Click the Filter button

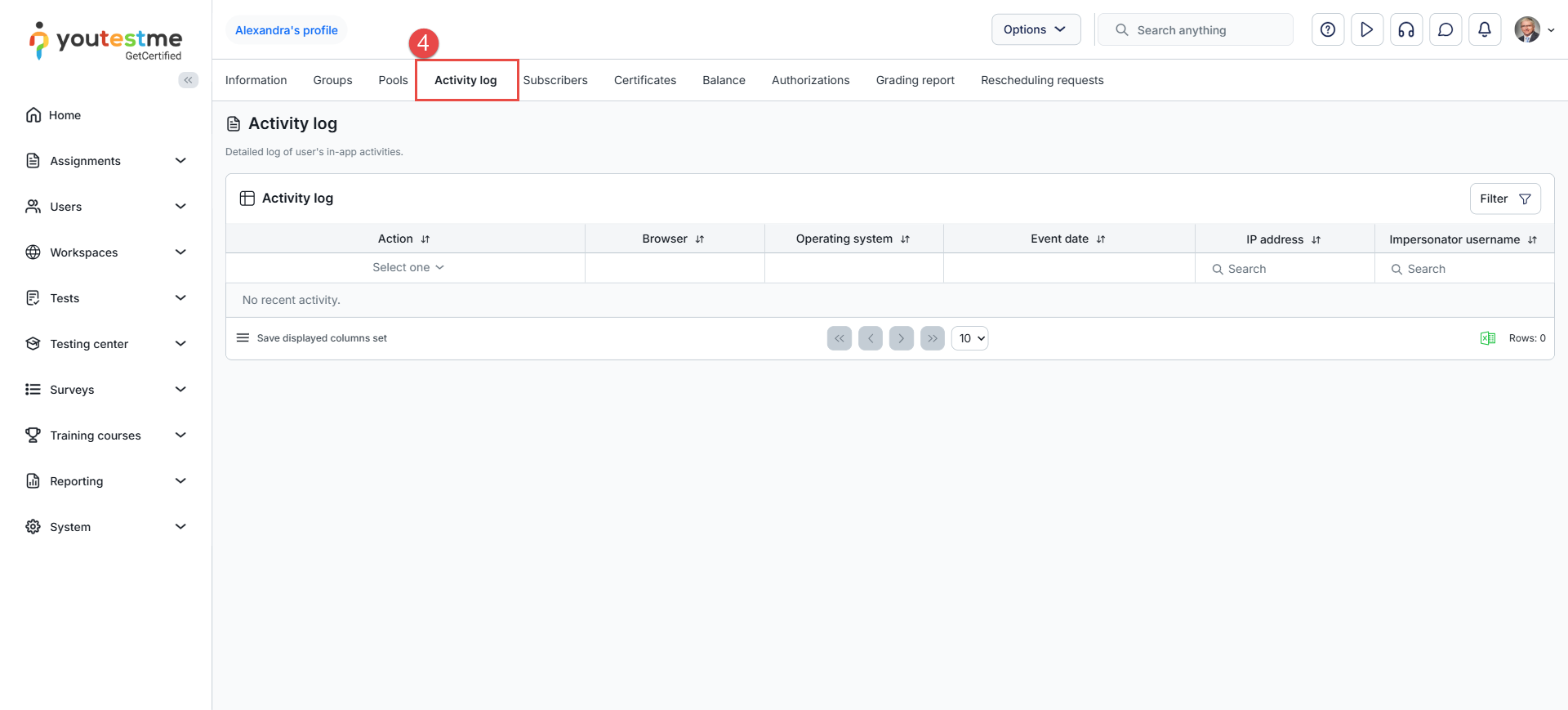click(1504, 199)
